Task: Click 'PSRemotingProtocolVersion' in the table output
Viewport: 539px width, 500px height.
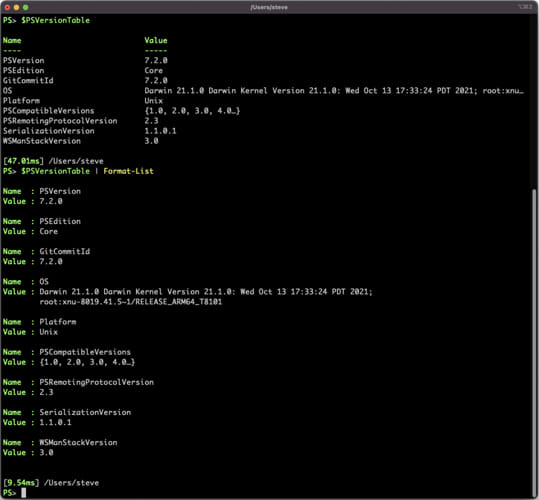Action: [x=60, y=121]
